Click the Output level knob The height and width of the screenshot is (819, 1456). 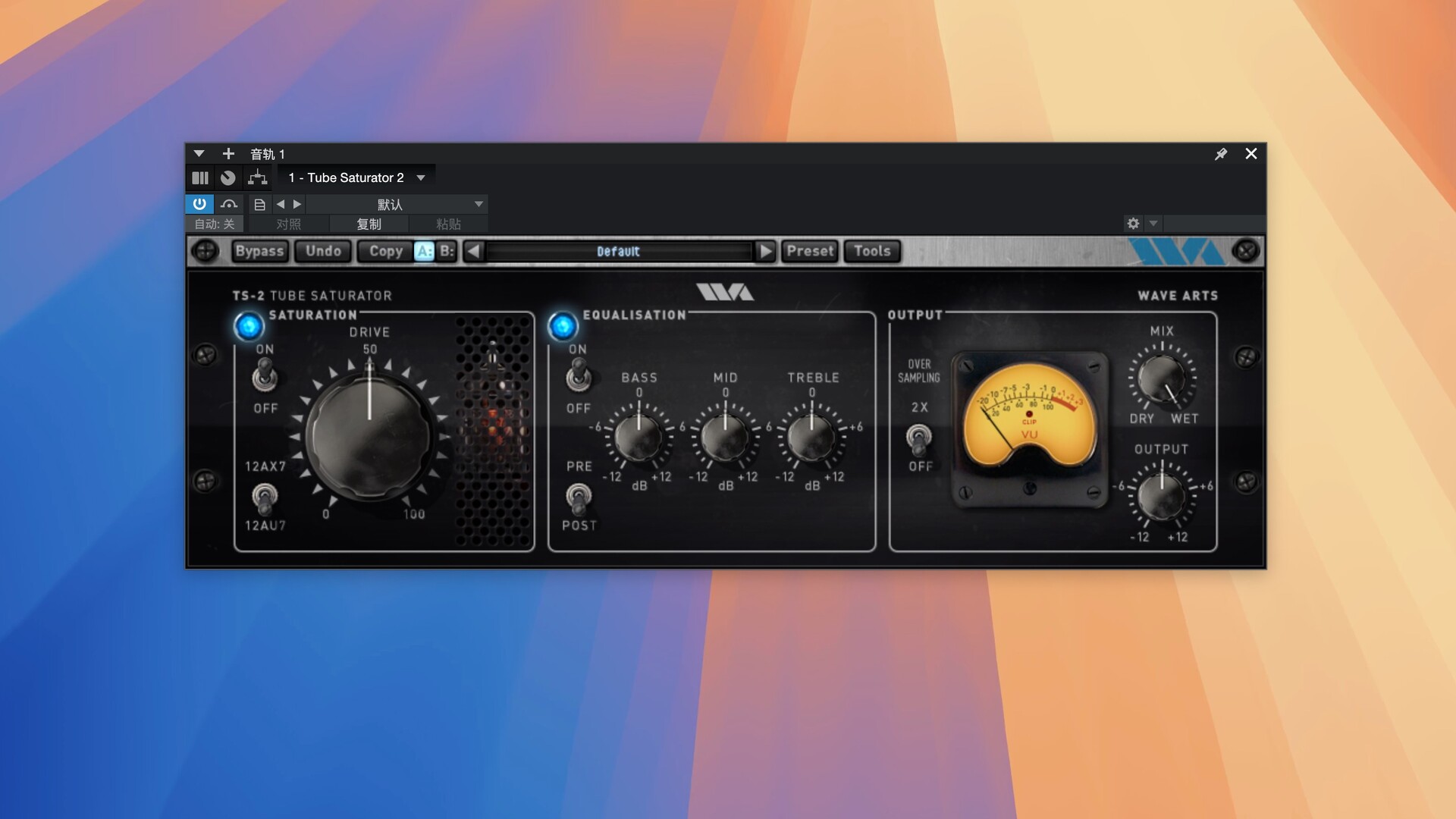1162,495
